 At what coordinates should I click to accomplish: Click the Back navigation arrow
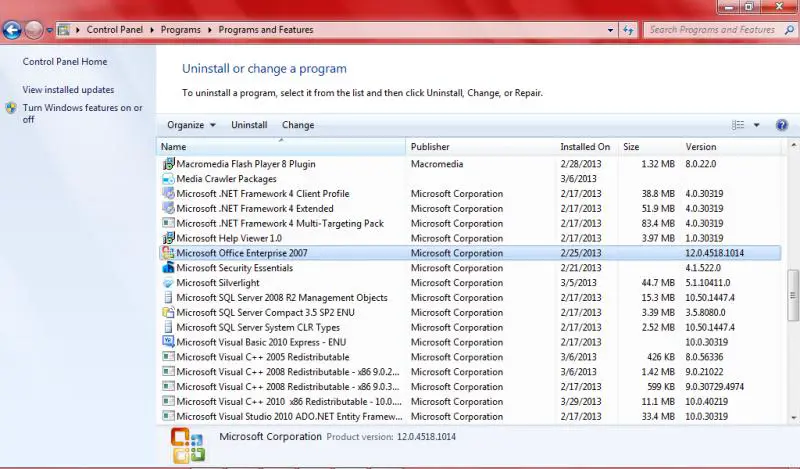click(12, 30)
